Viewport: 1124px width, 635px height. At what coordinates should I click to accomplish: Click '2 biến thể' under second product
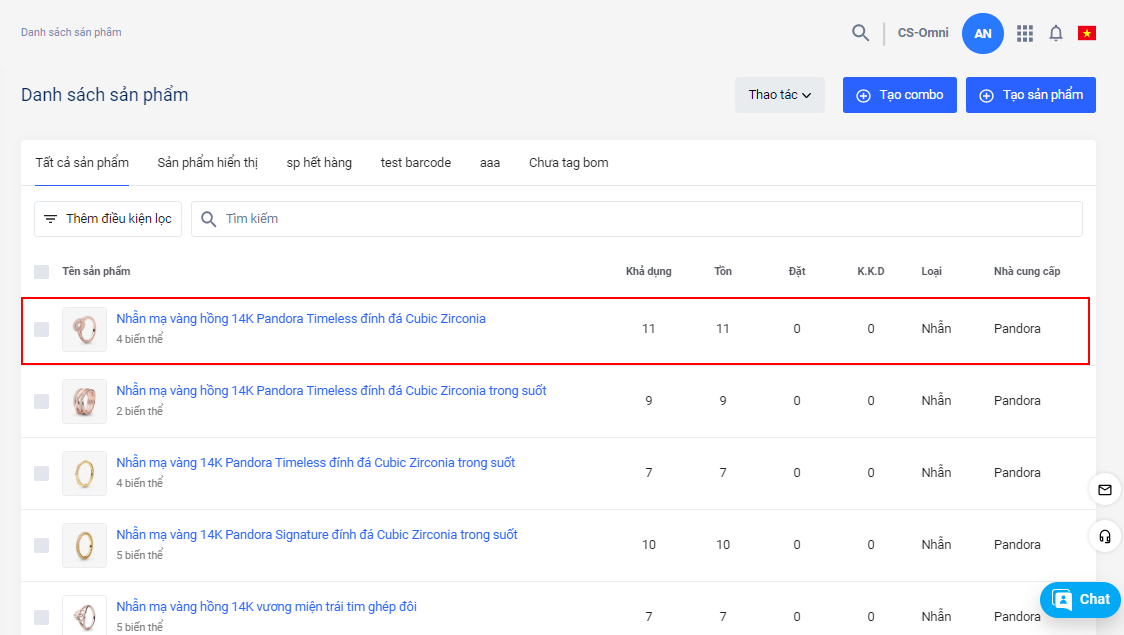click(x=140, y=411)
